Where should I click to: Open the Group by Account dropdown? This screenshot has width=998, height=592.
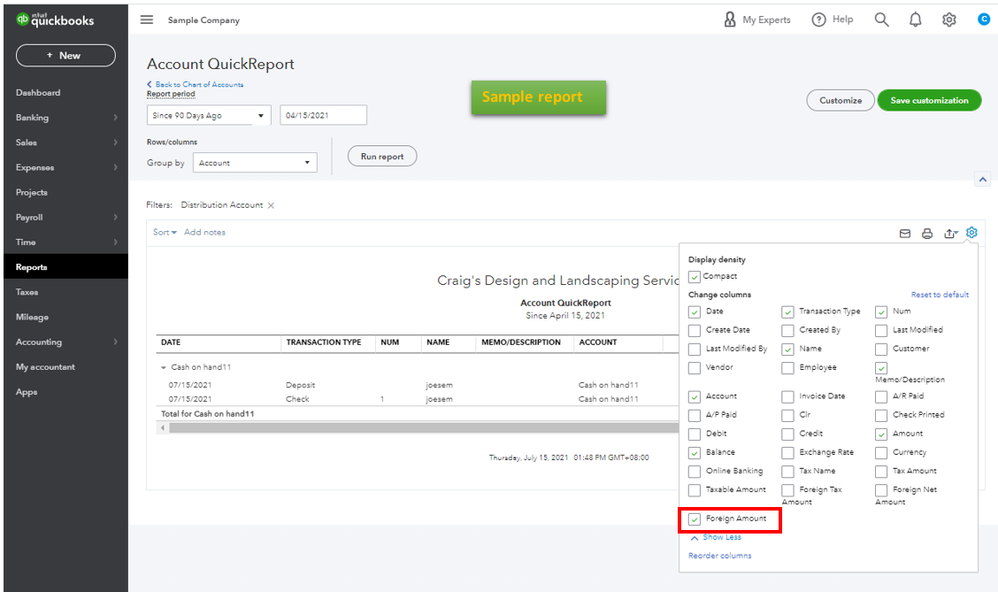coord(254,162)
